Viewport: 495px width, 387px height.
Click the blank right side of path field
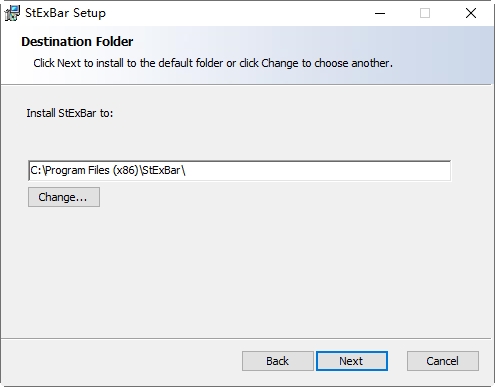coord(317,171)
